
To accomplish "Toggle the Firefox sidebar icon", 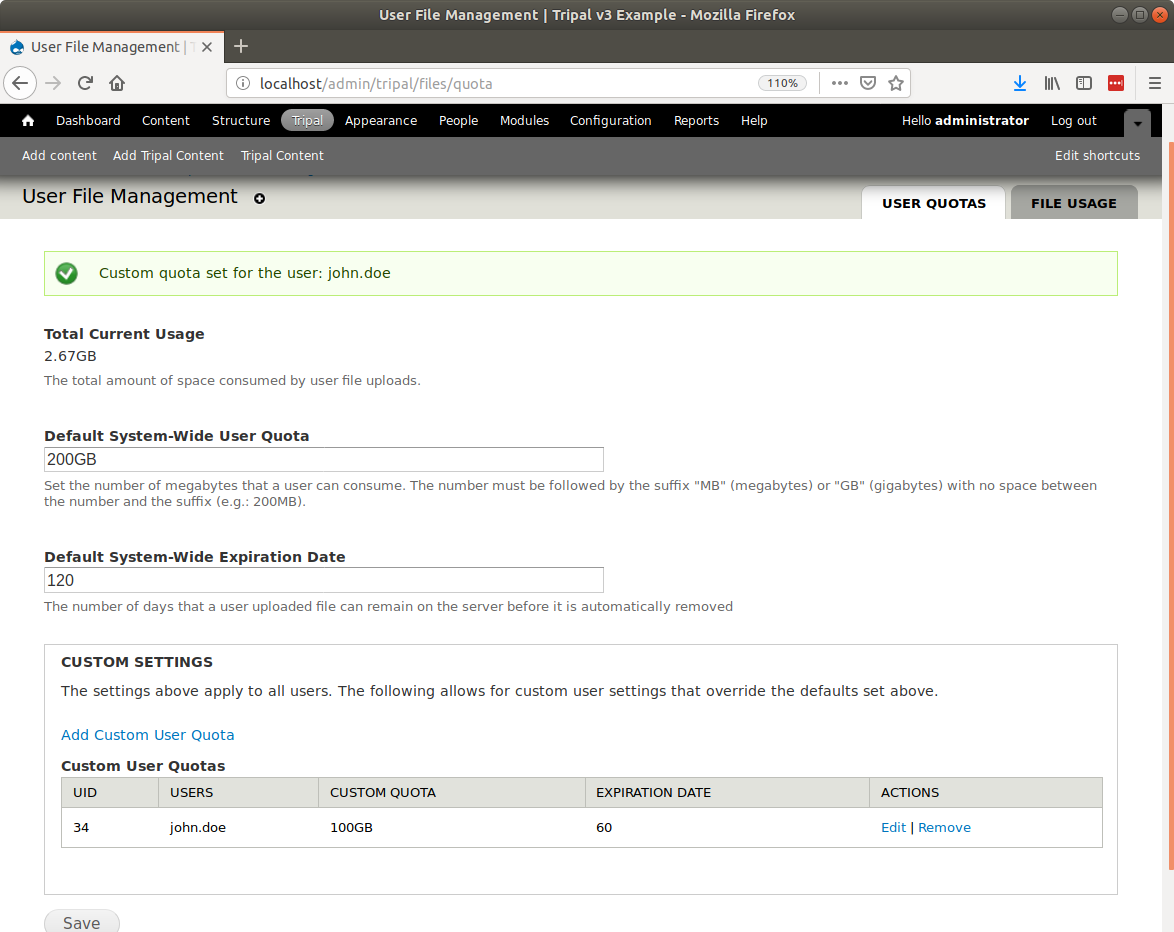I will tap(1084, 83).
